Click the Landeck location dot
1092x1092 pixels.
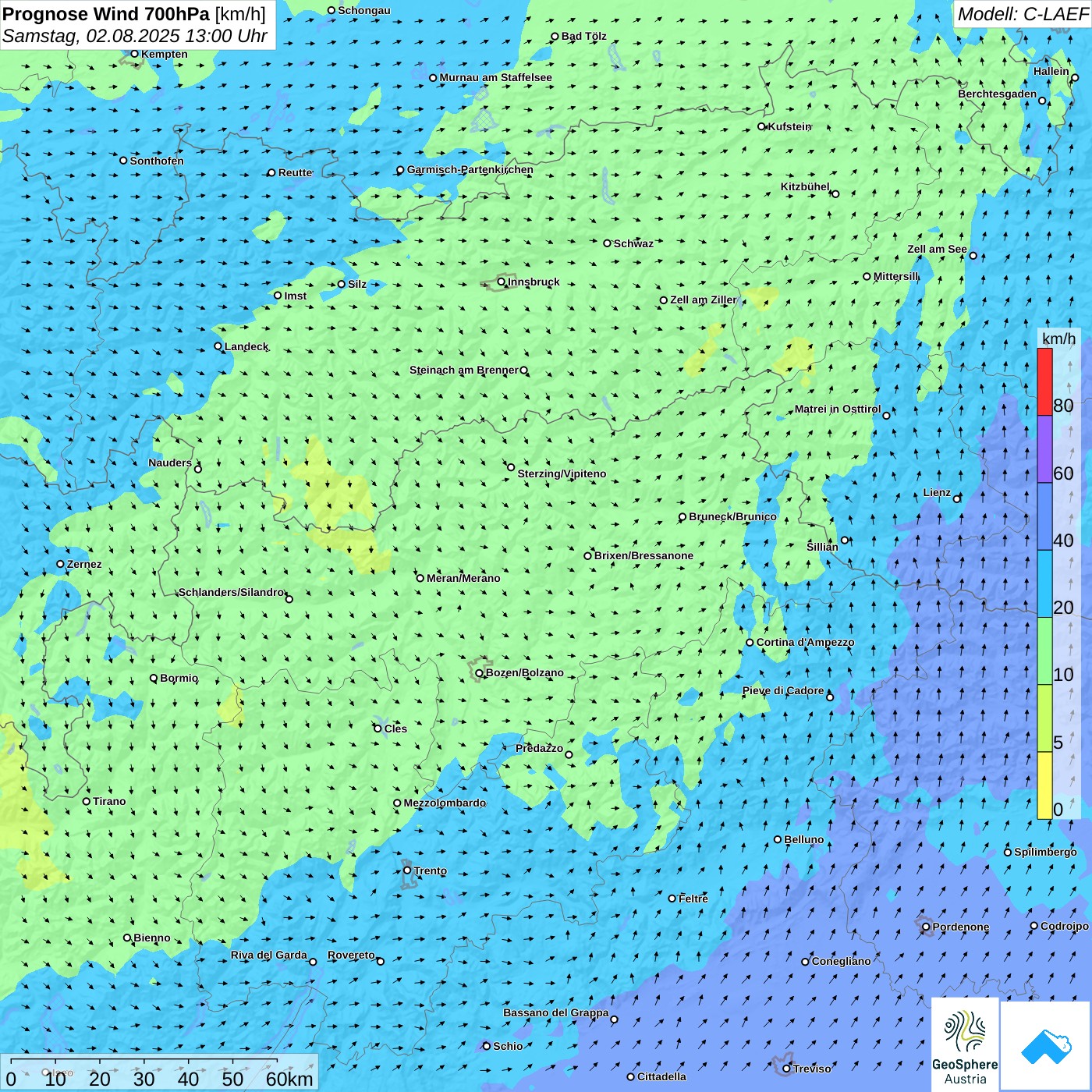tap(218, 346)
